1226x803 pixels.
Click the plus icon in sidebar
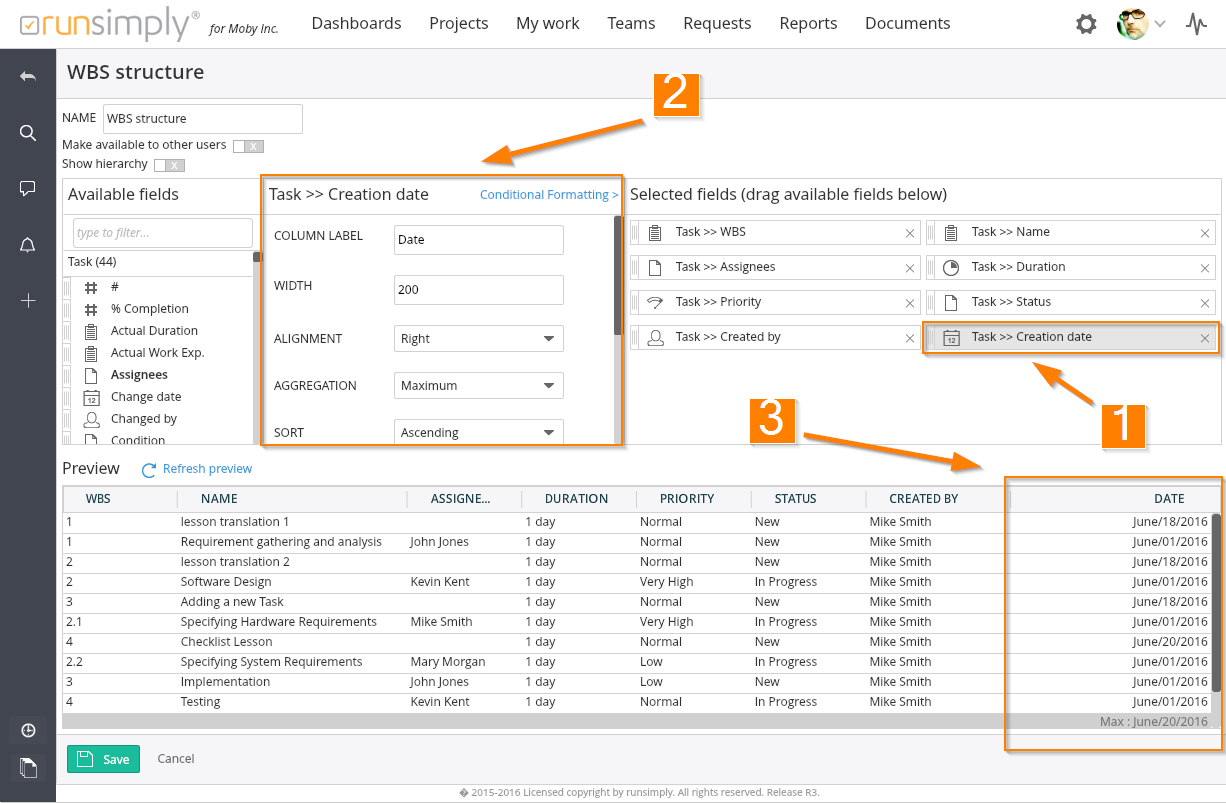(28, 300)
